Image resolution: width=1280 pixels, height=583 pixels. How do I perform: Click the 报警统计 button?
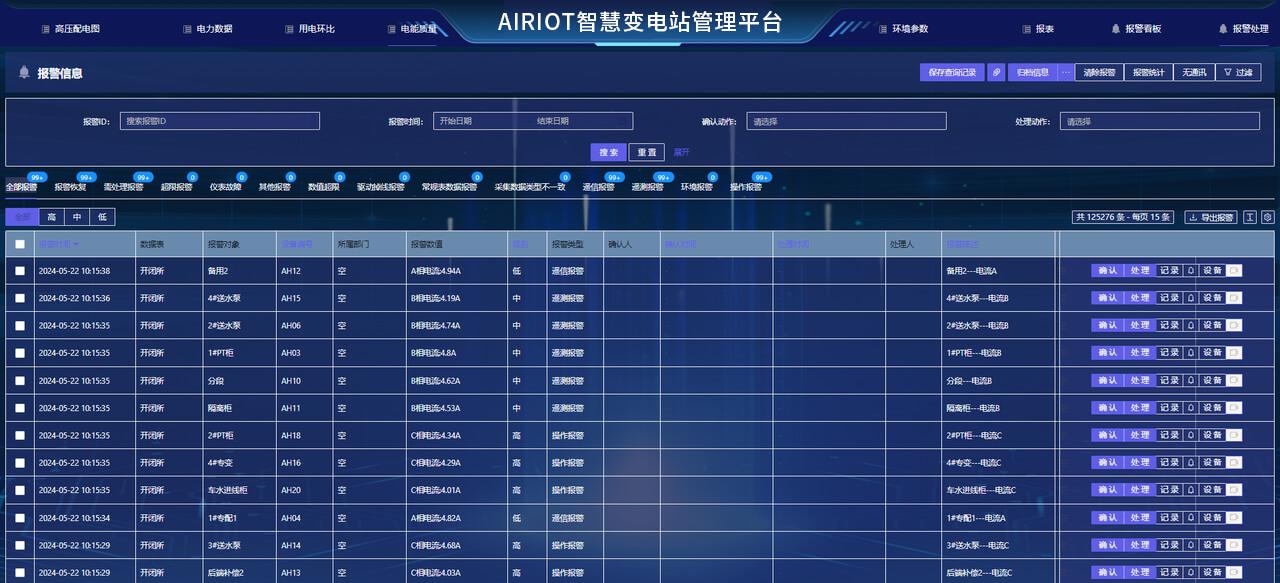(1148, 72)
